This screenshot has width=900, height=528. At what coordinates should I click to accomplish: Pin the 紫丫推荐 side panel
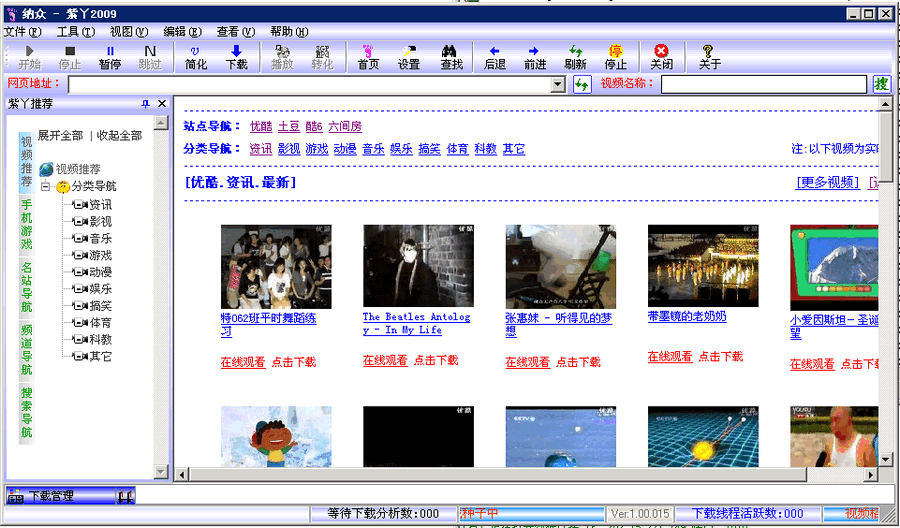[x=145, y=104]
